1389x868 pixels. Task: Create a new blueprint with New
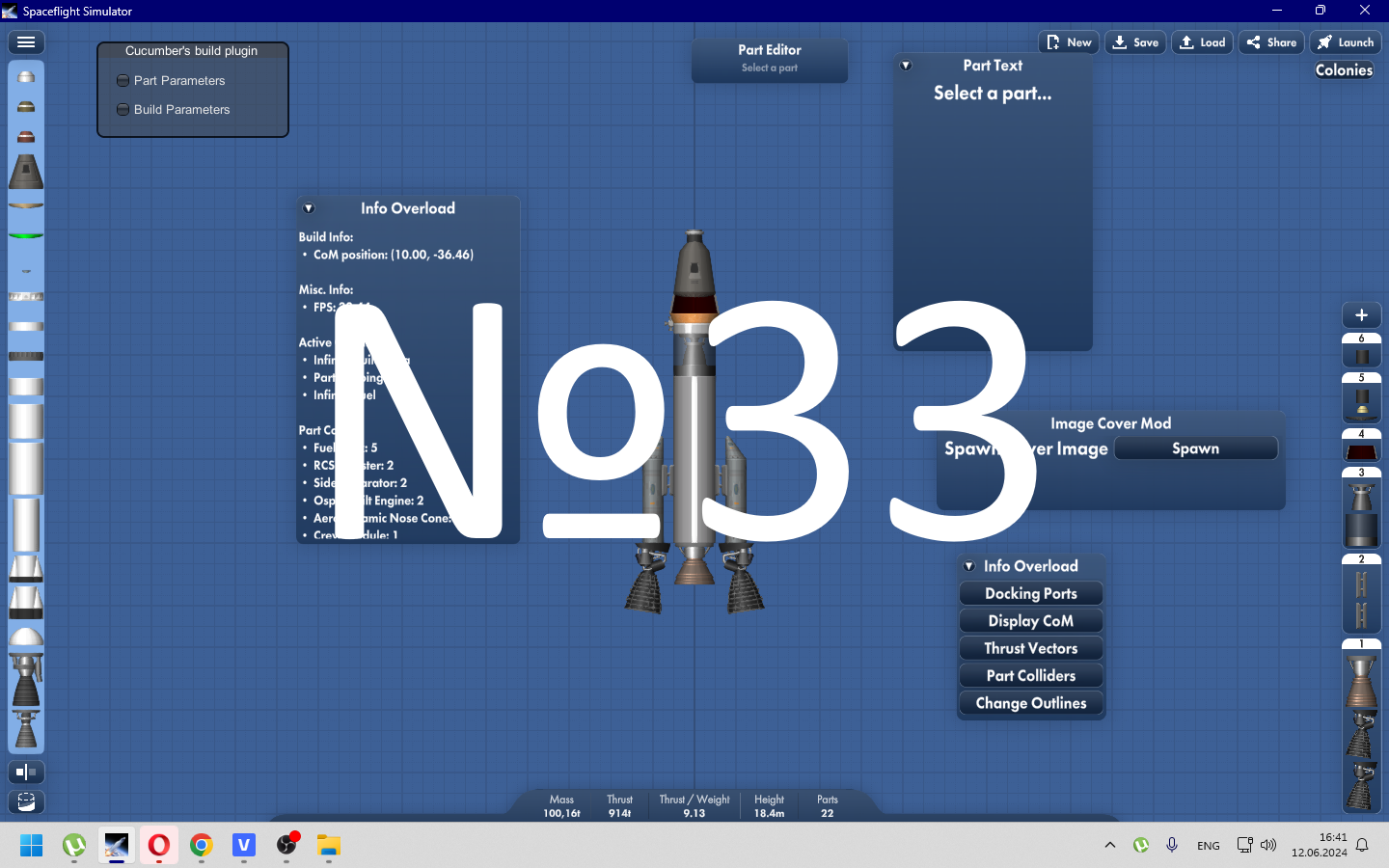pos(1069,42)
